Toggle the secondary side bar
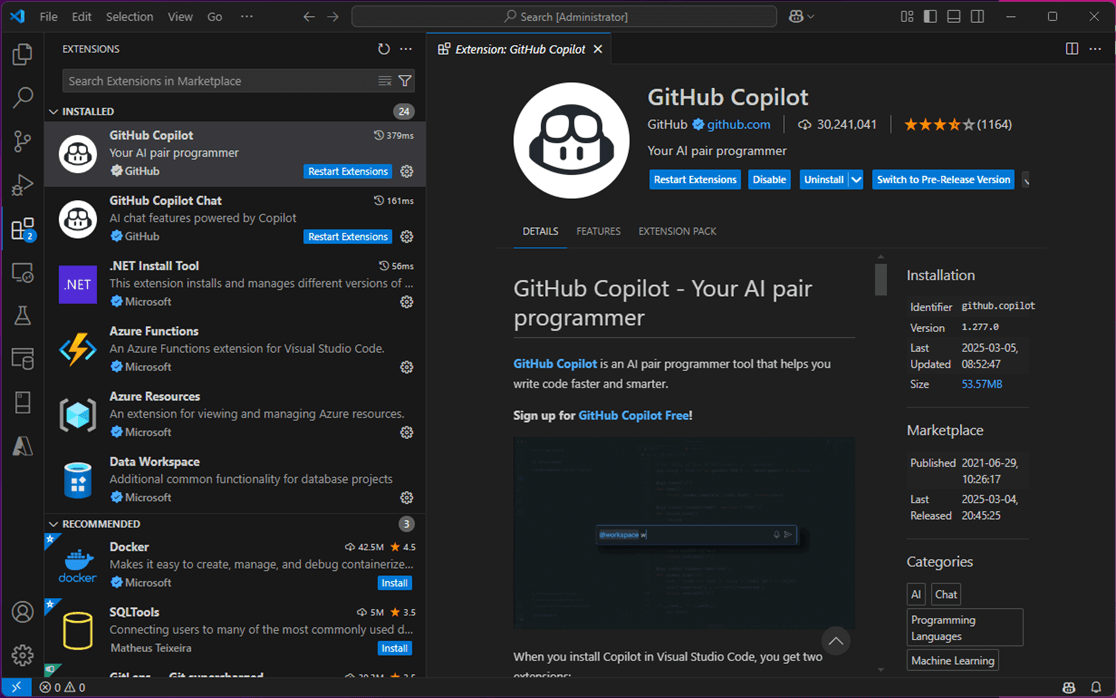 977,16
